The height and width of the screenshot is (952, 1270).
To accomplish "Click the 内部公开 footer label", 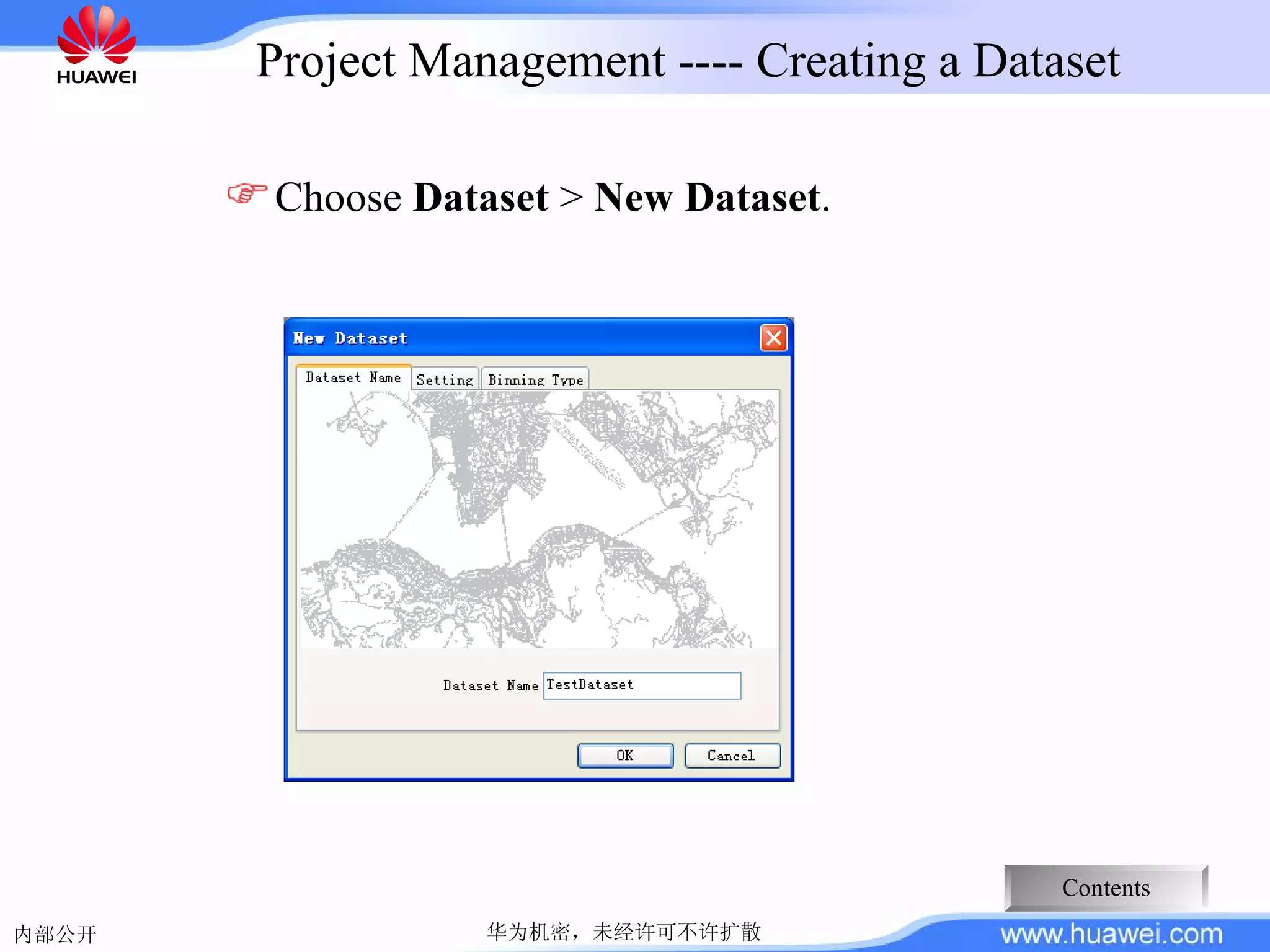I will point(55,934).
